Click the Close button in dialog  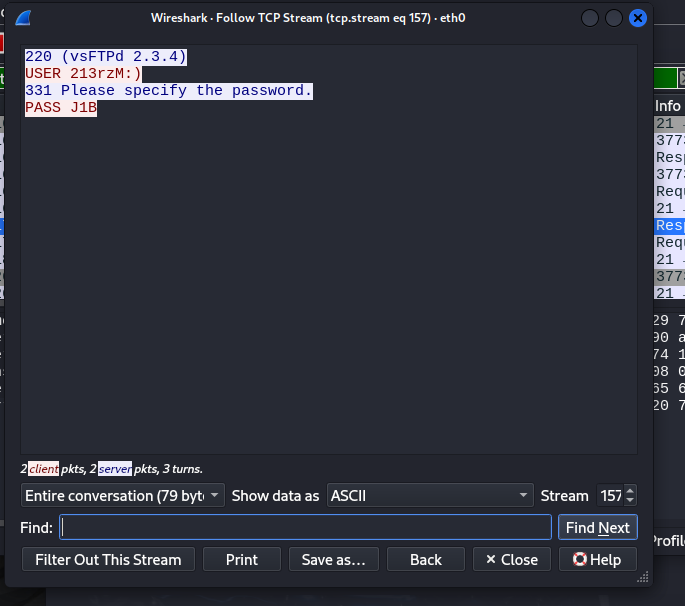click(x=512, y=560)
